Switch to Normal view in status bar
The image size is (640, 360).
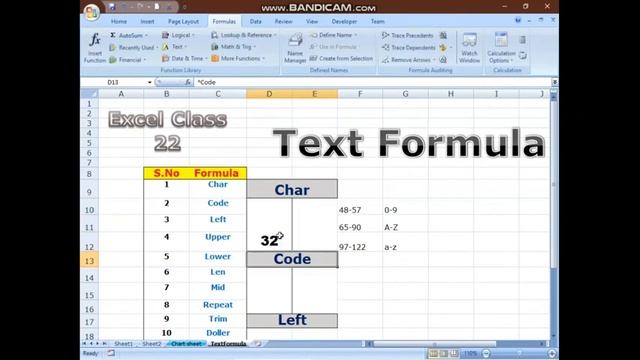pyautogui.click(x=433, y=353)
